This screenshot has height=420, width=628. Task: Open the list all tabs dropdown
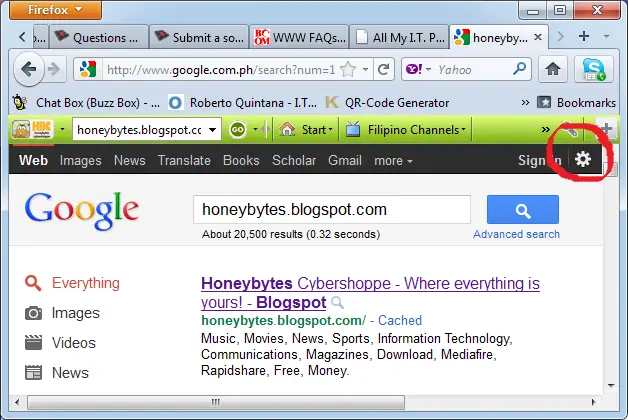(606, 36)
